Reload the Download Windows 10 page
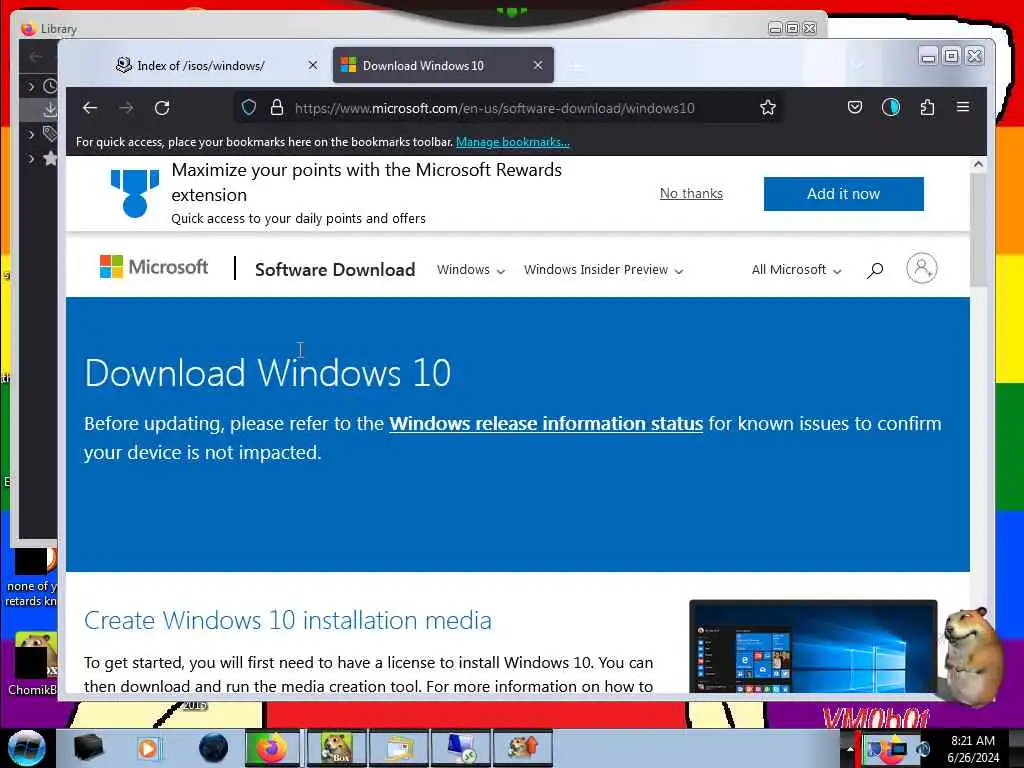Image resolution: width=1024 pixels, height=768 pixels. [x=162, y=108]
